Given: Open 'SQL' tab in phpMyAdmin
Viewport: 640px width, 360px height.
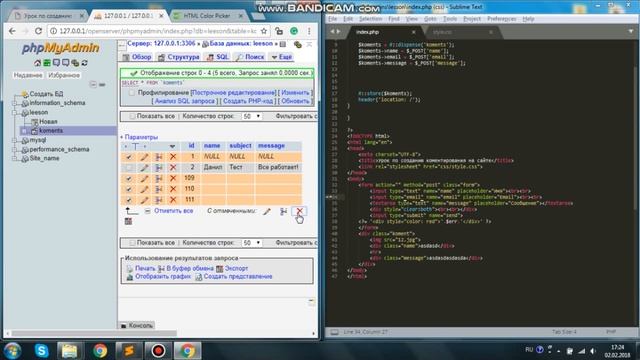Looking at the screenshot, I should 218,57.
